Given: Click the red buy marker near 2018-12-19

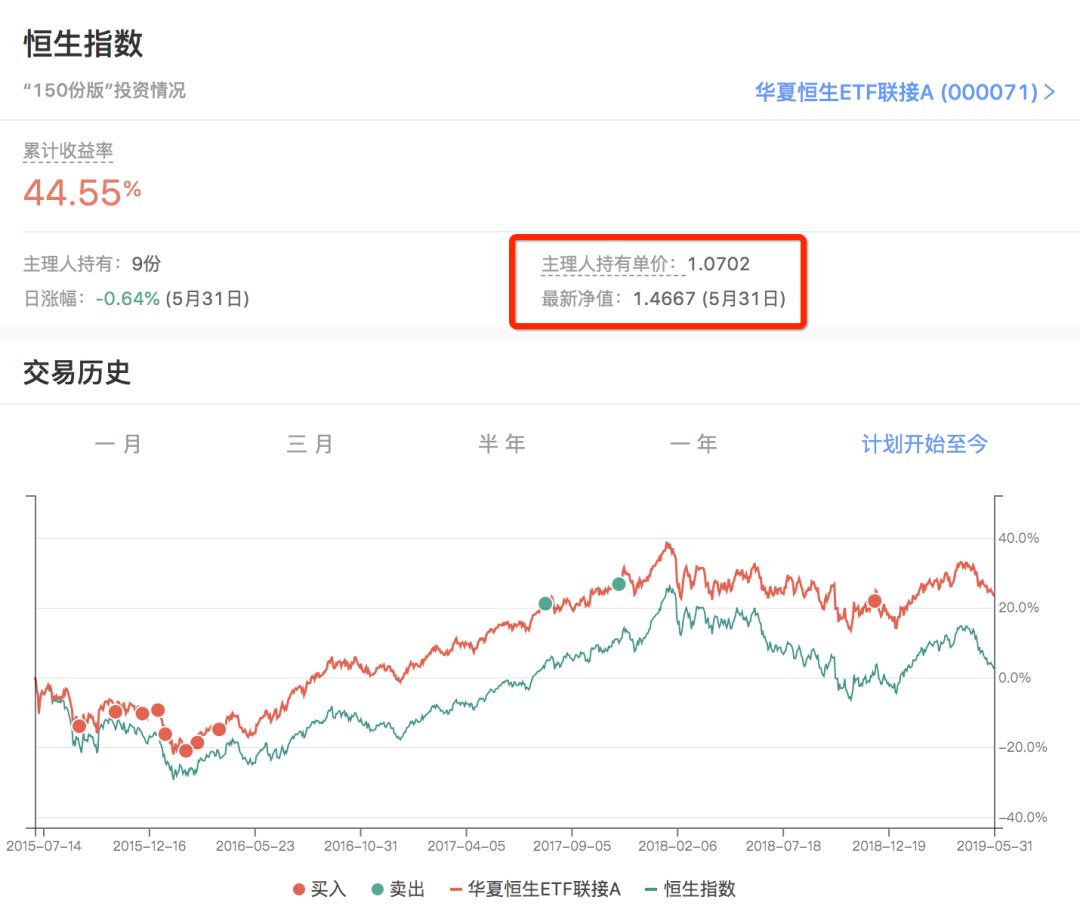Looking at the screenshot, I should (874, 601).
